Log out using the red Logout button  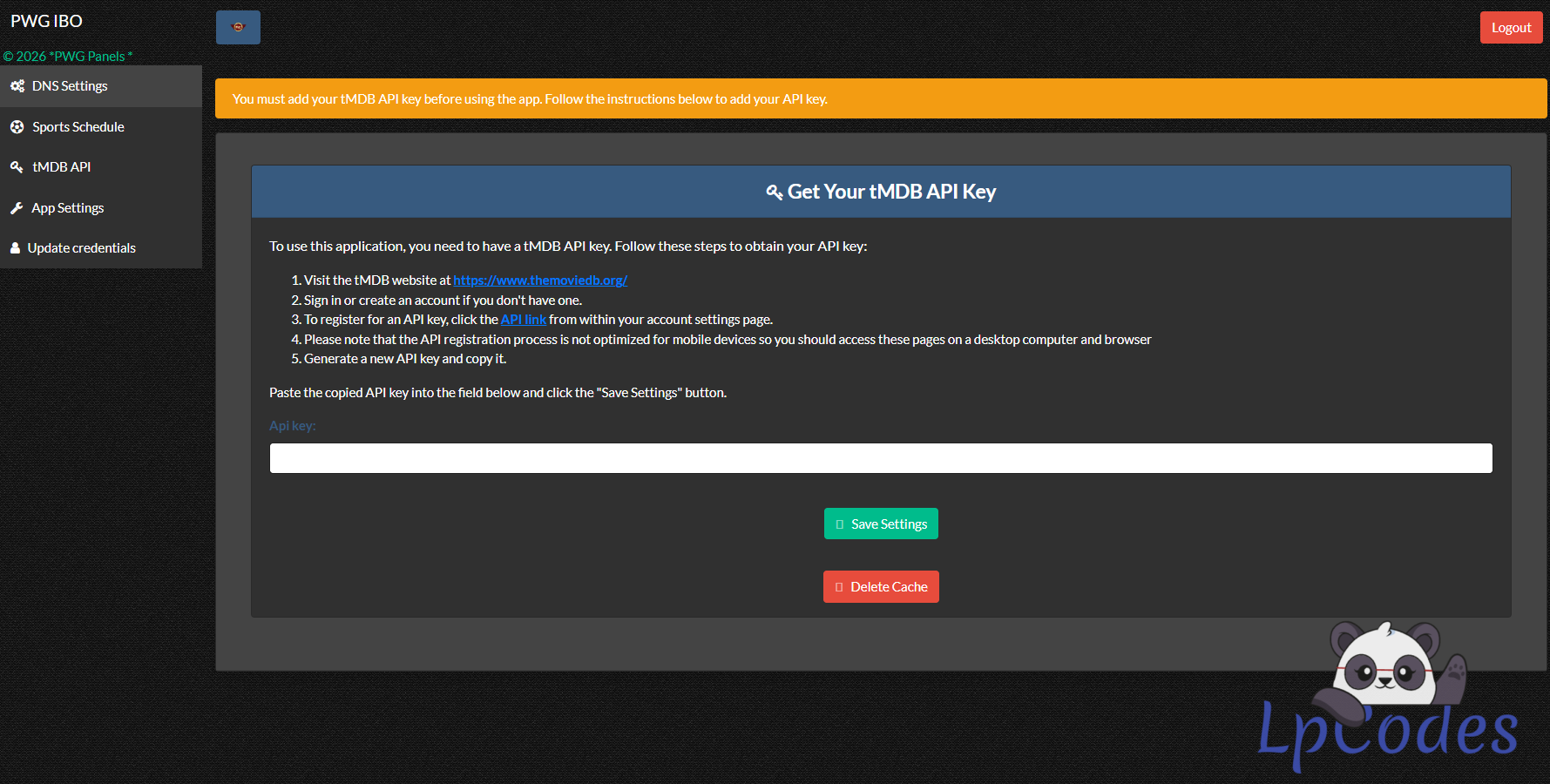(x=1511, y=28)
